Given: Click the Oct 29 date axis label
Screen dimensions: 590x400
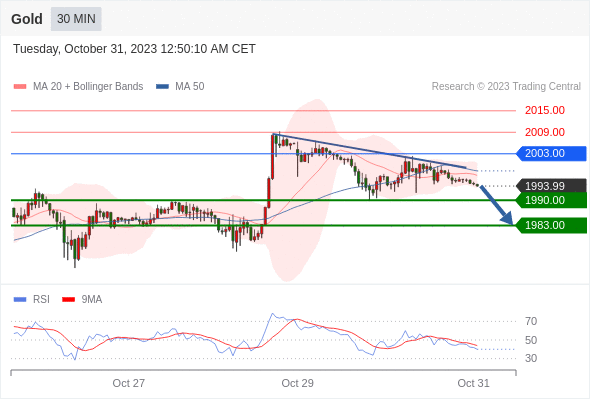Looking at the screenshot, I should click(297, 383).
